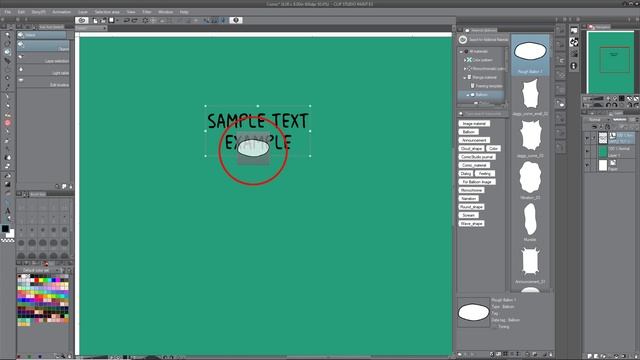Click the Dialog tag
Image resolution: width=640 pixels, height=360 pixels.
coord(466,173)
